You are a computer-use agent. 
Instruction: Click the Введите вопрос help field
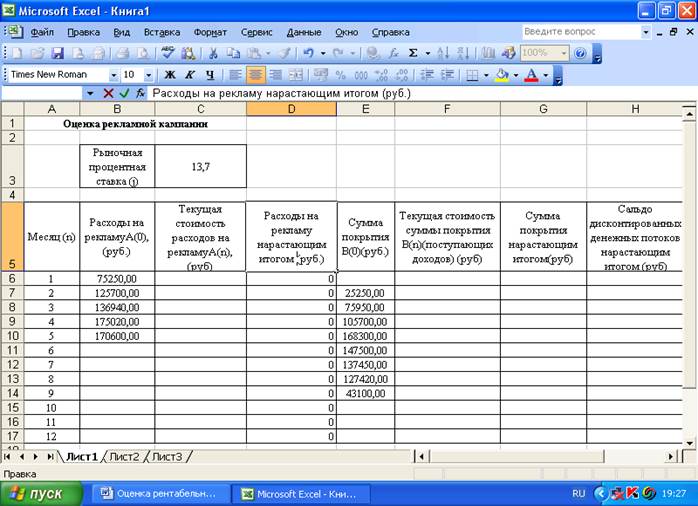(581, 32)
